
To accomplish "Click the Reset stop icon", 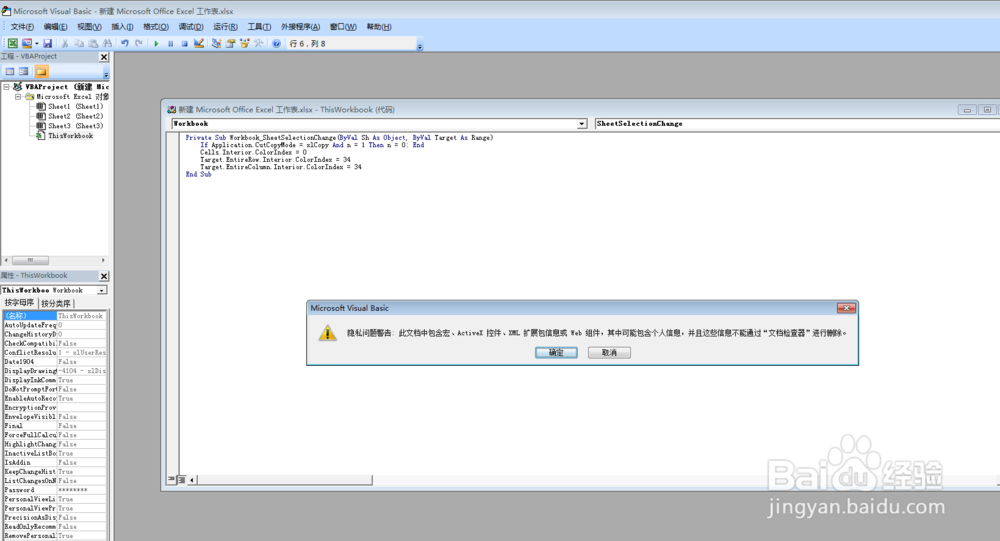I will pyautogui.click(x=184, y=43).
